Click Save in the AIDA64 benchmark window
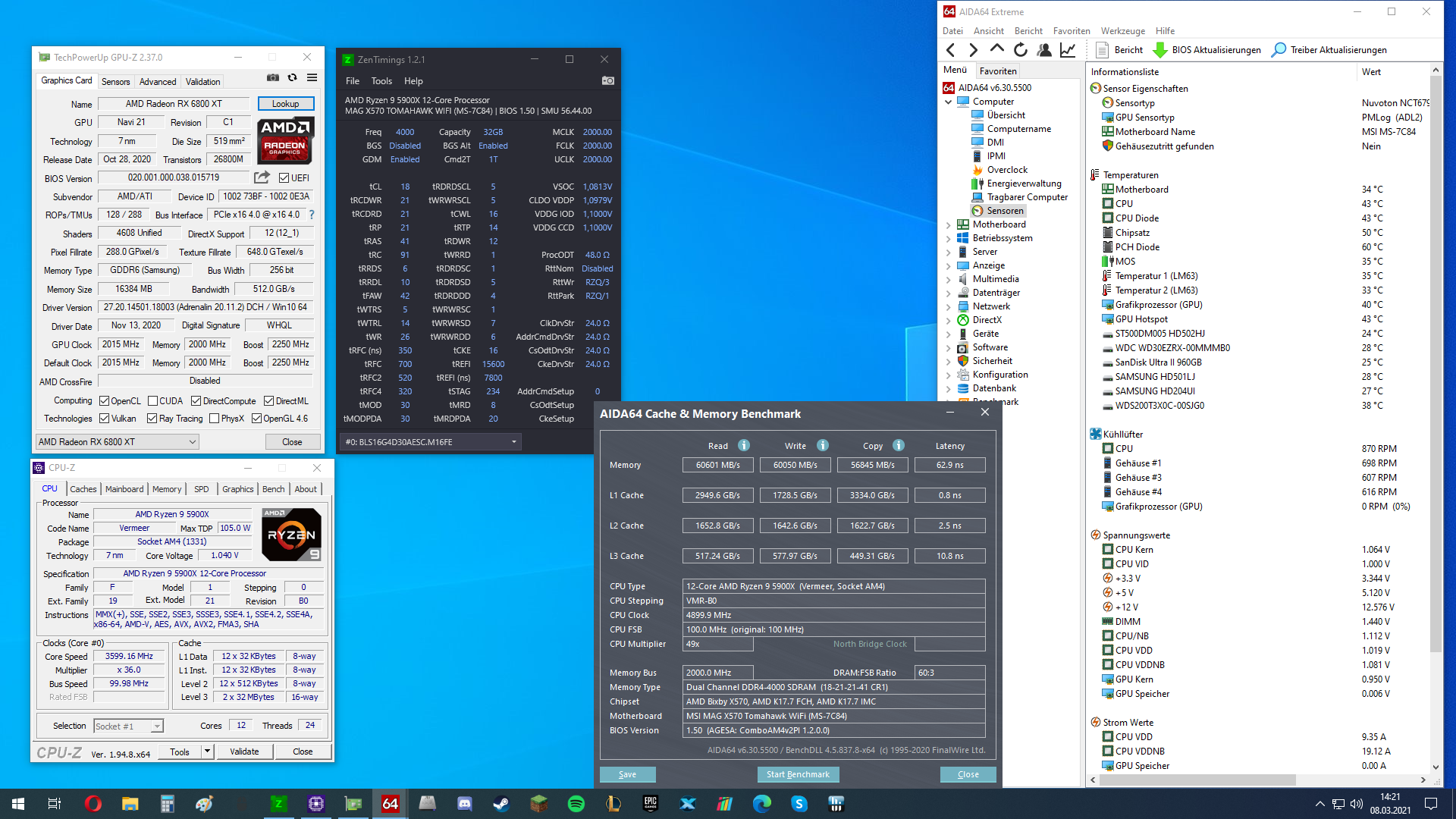This screenshot has width=1456, height=819. coord(627,774)
